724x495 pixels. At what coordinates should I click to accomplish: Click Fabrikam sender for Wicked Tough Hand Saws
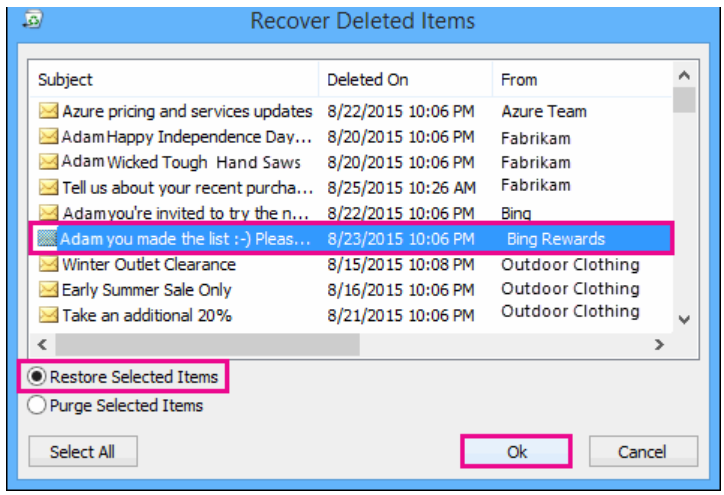pos(536,162)
